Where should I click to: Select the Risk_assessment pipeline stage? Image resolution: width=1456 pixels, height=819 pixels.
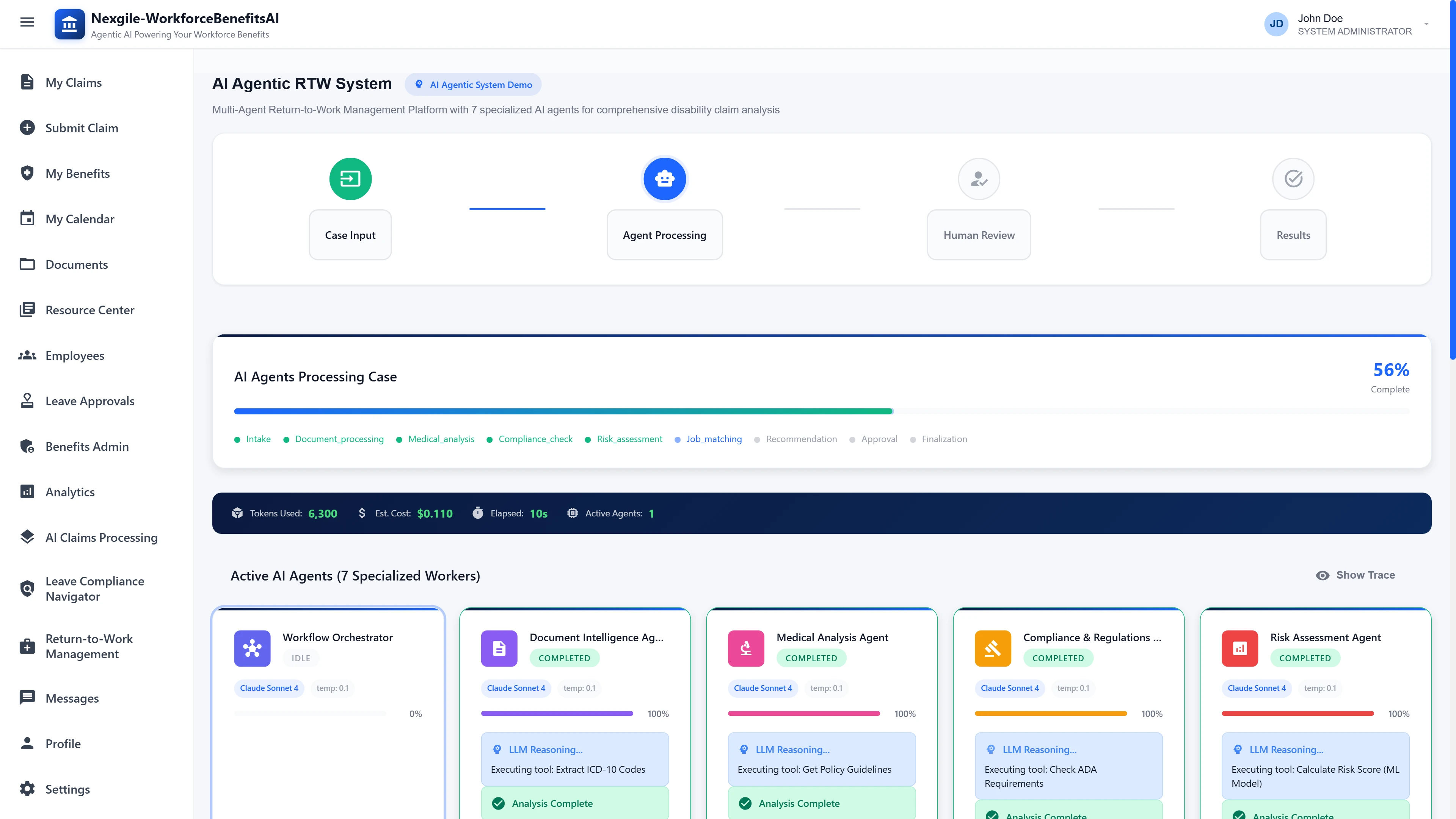[x=629, y=439]
